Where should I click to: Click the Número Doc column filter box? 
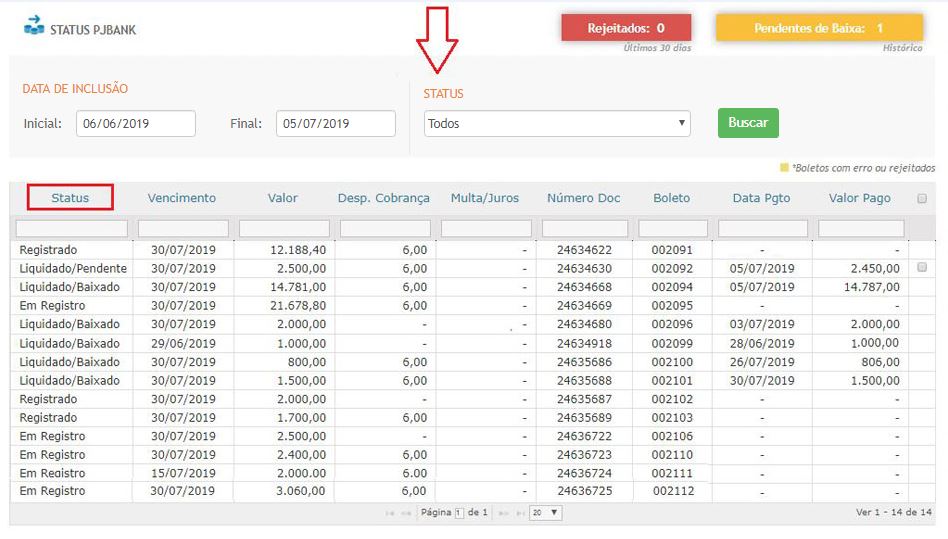tap(584, 229)
